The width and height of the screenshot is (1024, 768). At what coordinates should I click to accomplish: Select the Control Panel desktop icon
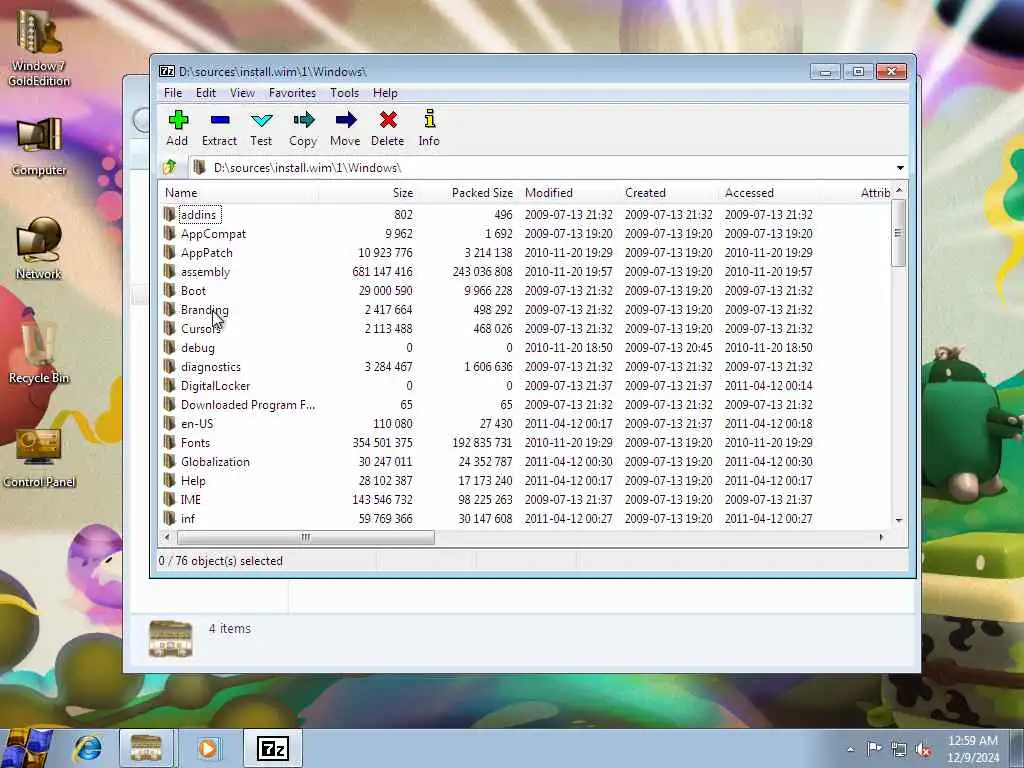[x=39, y=457]
